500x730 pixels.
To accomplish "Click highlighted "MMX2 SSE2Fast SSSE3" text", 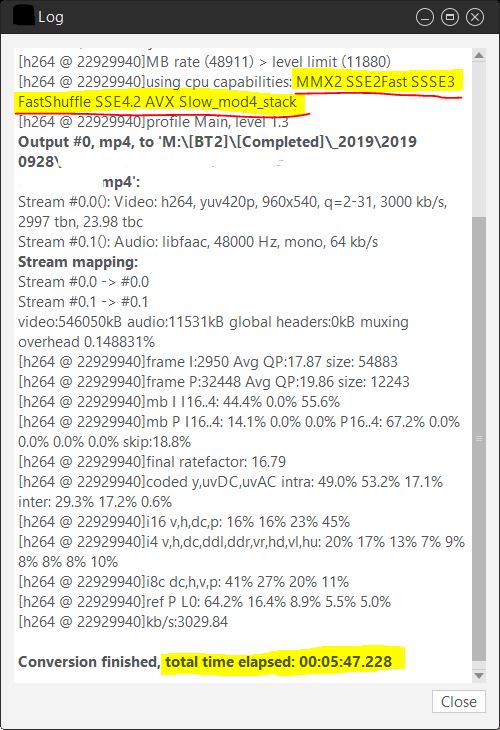I will [x=375, y=82].
